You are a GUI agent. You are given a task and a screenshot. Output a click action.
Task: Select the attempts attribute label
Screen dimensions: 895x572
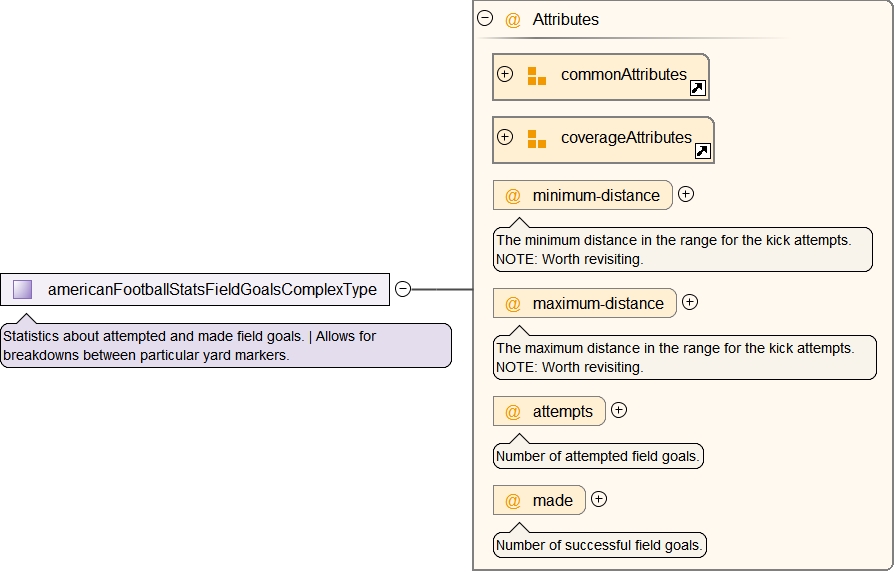(562, 411)
